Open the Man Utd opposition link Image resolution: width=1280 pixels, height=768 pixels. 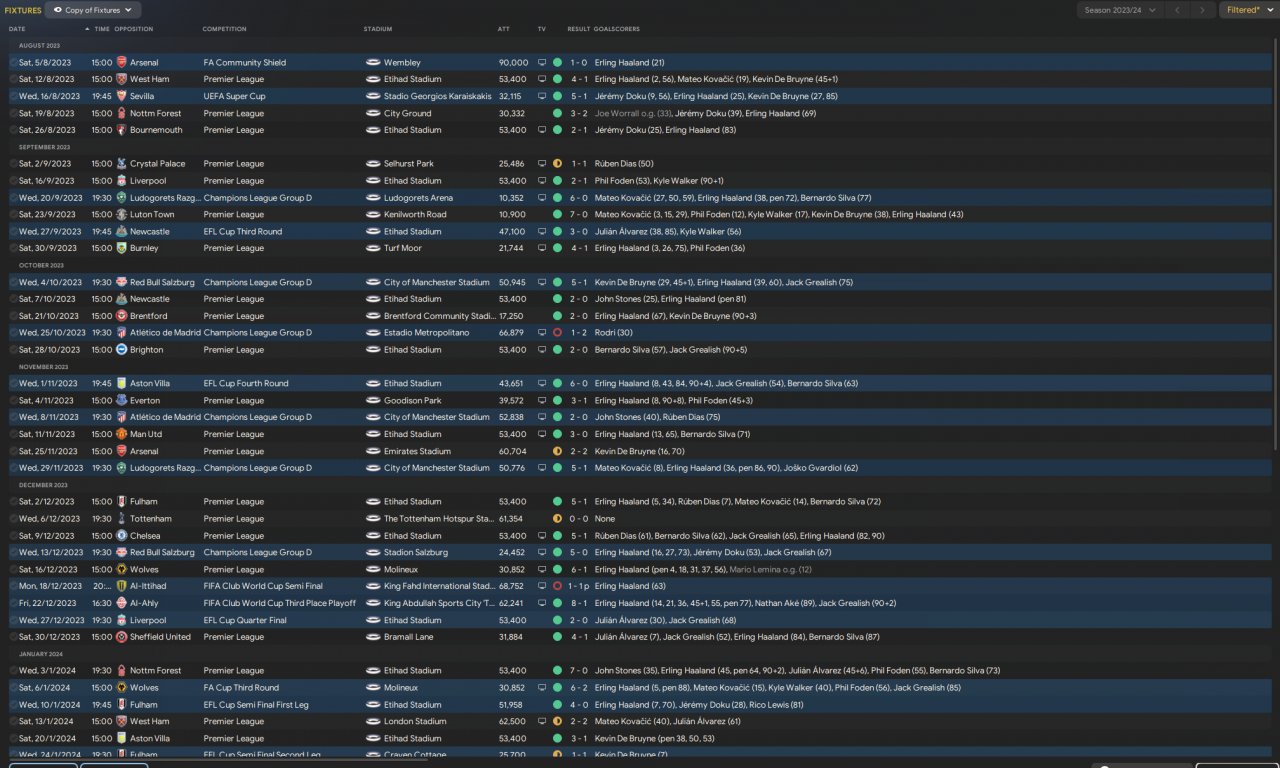146,434
